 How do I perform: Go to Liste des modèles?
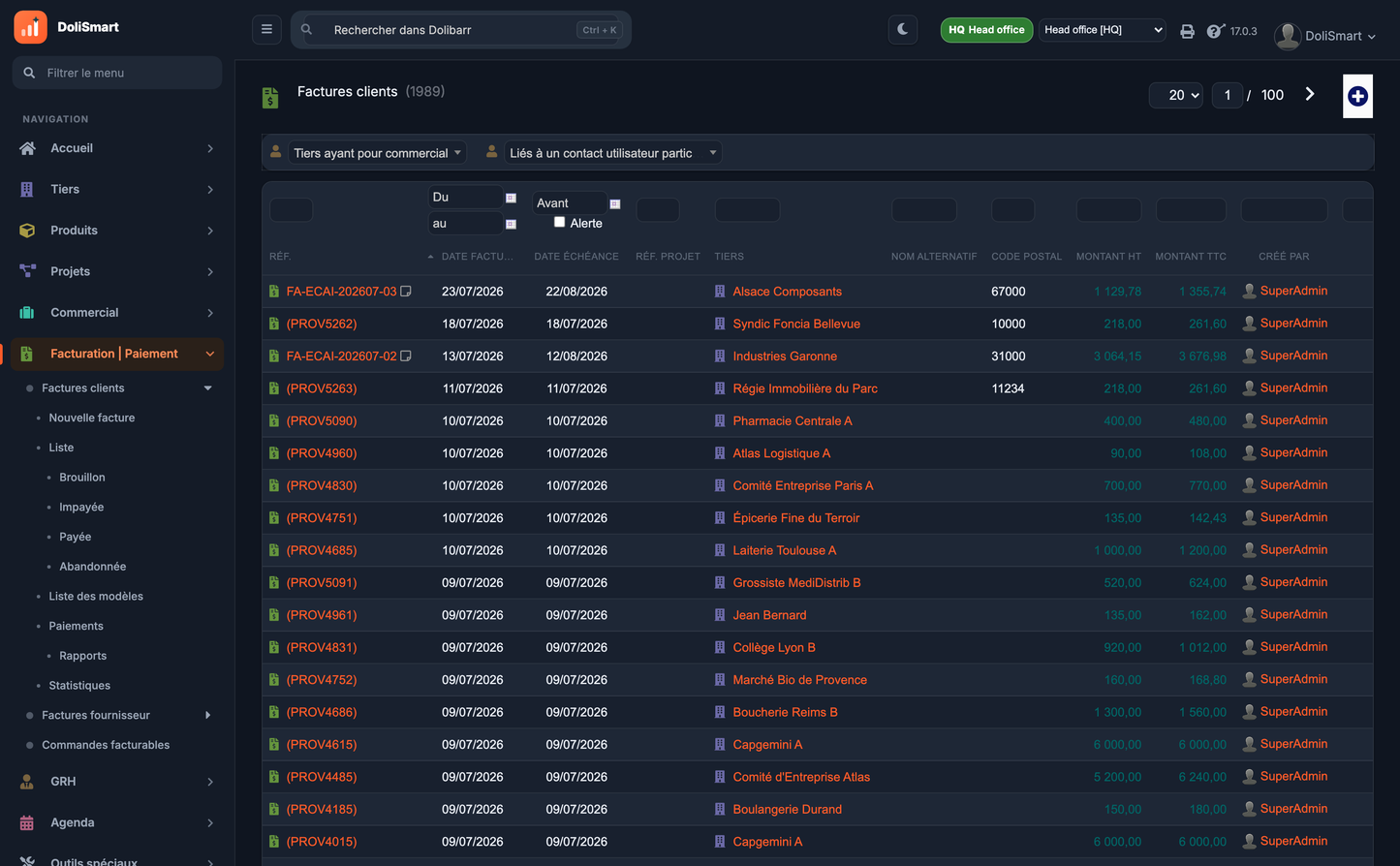pyautogui.click(x=96, y=597)
